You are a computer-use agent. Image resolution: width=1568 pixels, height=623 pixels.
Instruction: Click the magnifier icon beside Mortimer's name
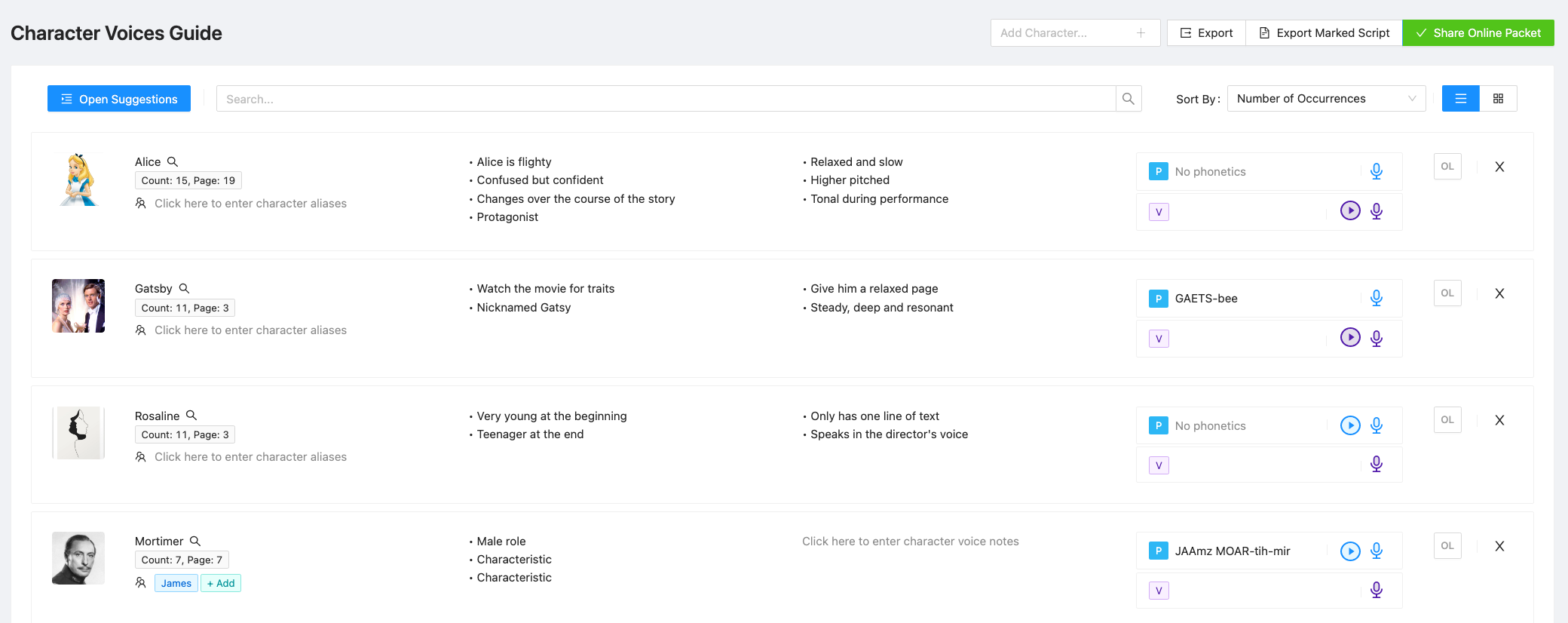(x=195, y=542)
